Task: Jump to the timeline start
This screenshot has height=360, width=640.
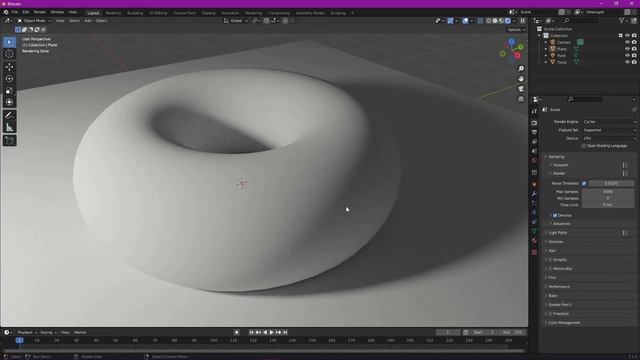Action: coord(251,332)
